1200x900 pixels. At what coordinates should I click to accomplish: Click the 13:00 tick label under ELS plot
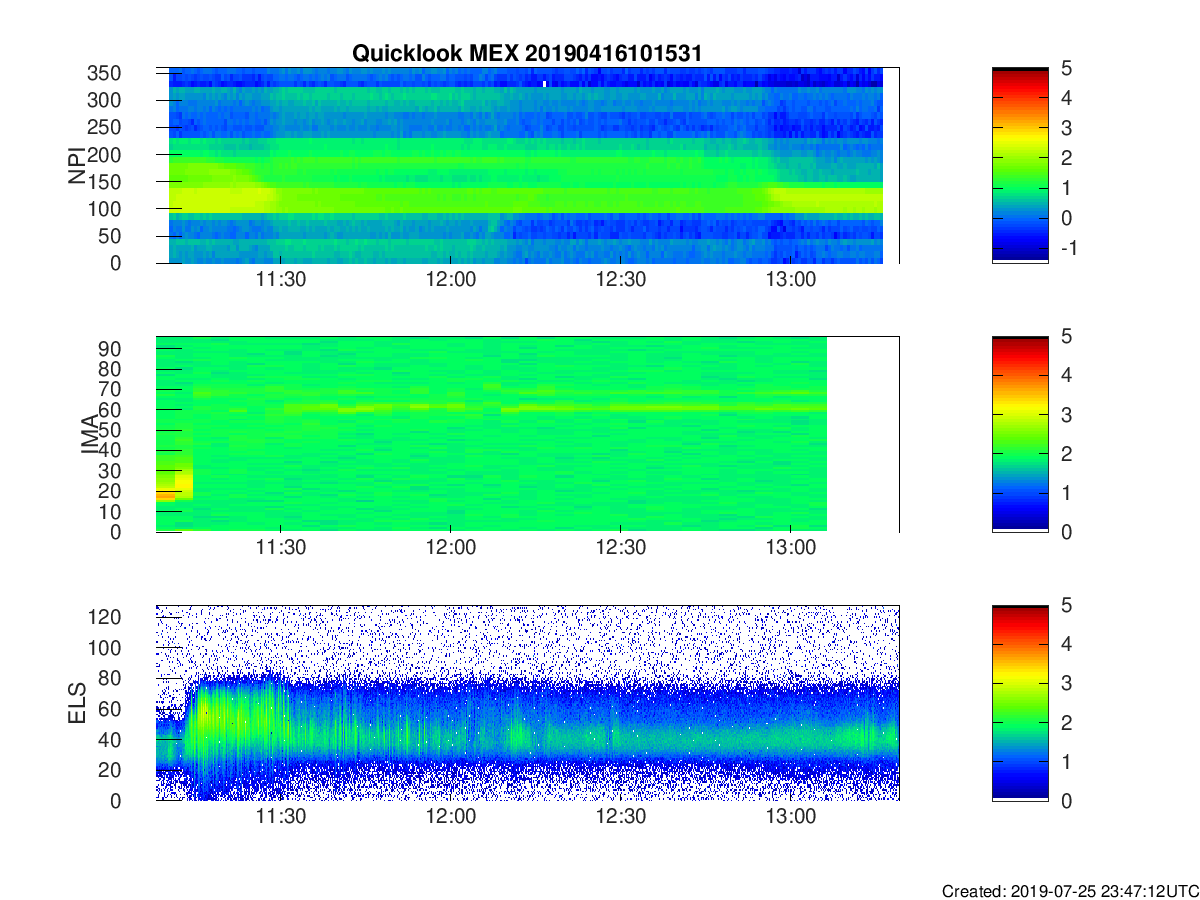coord(791,818)
